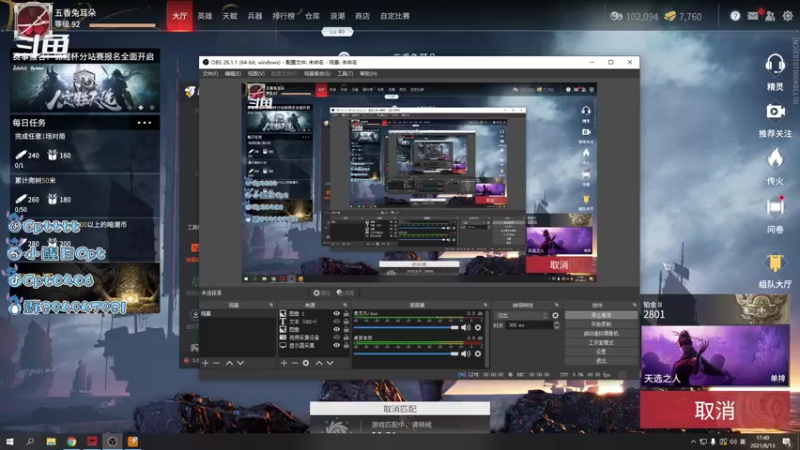The height and width of the screenshot is (450, 800).
Task: Open source properties gear in sources panel
Action: click(x=306, y=363)
